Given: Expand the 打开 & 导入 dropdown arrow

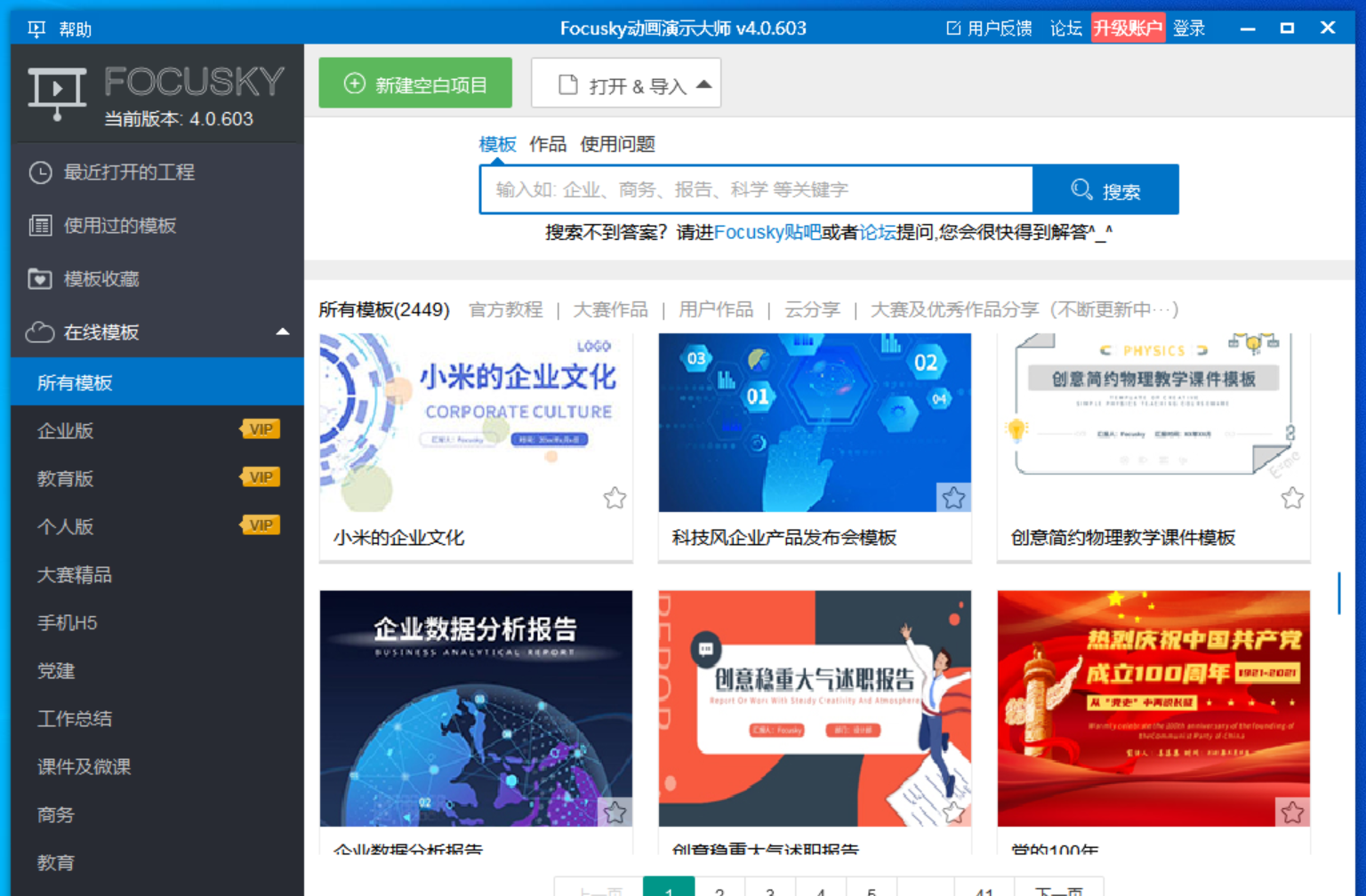Looking at the screenshot, I should point(703,84).
